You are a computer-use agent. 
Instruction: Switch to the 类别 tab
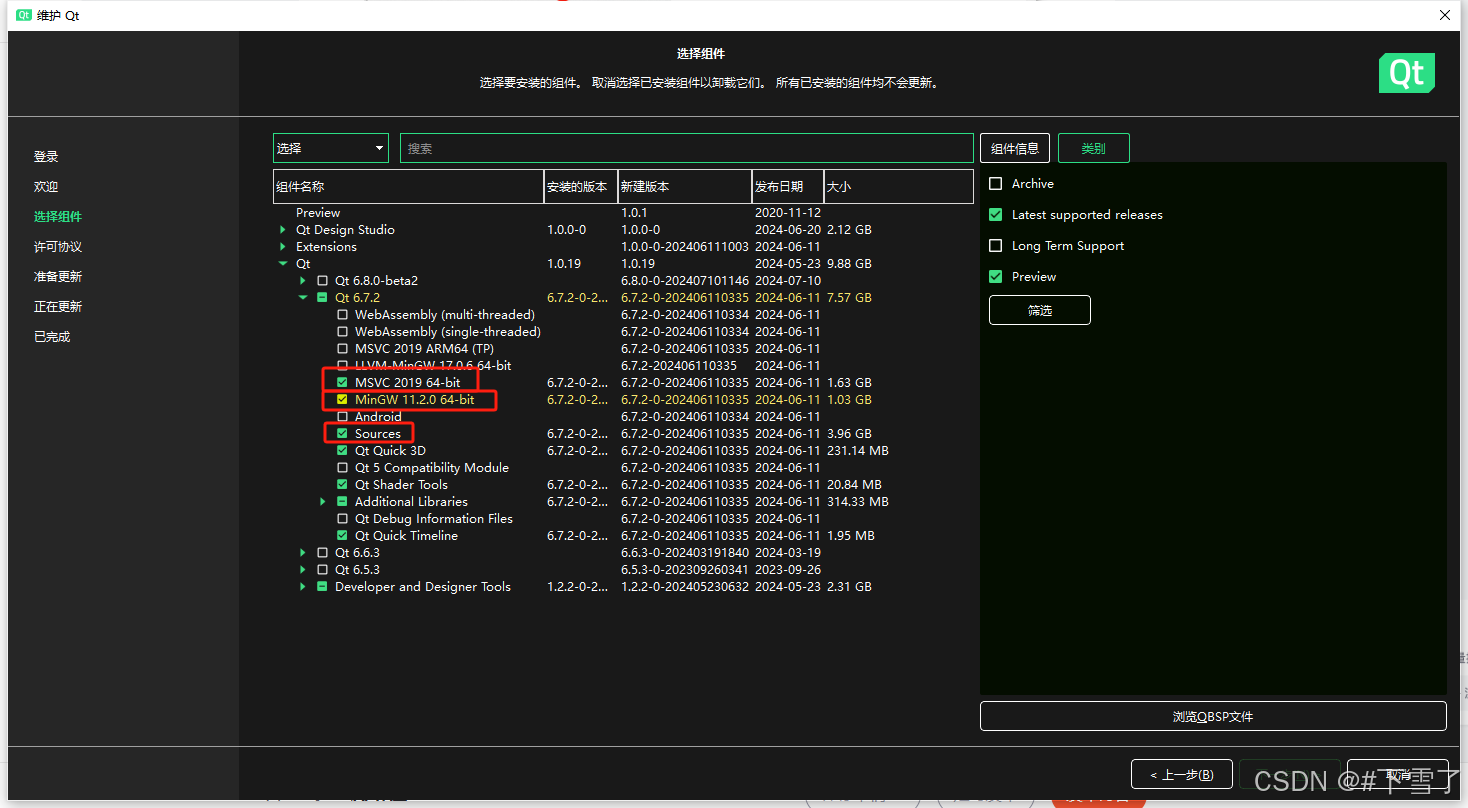coord(1094,148)
